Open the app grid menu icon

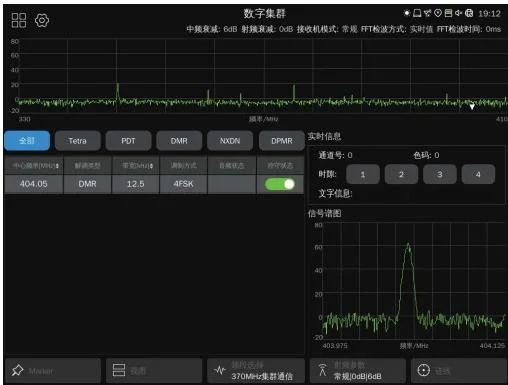19,20
